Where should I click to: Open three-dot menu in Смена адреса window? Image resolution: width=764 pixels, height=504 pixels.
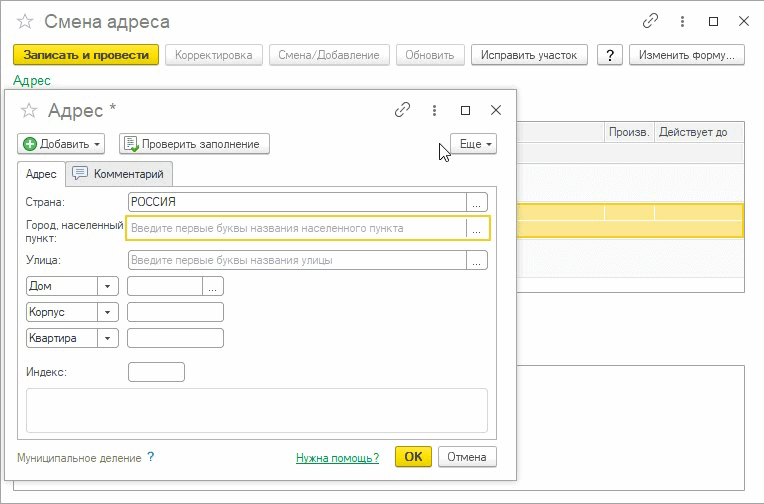click(683, 21)
